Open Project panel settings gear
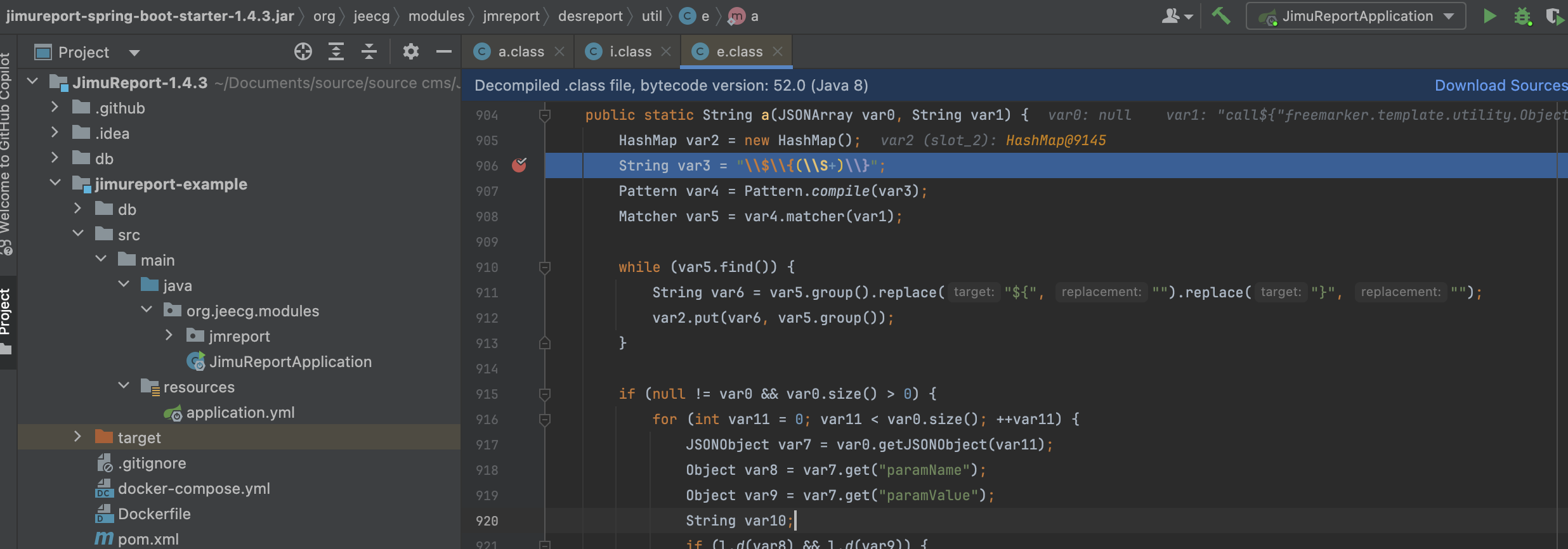The height and width of the screenshot is (549, 1568). pos(411,51)
